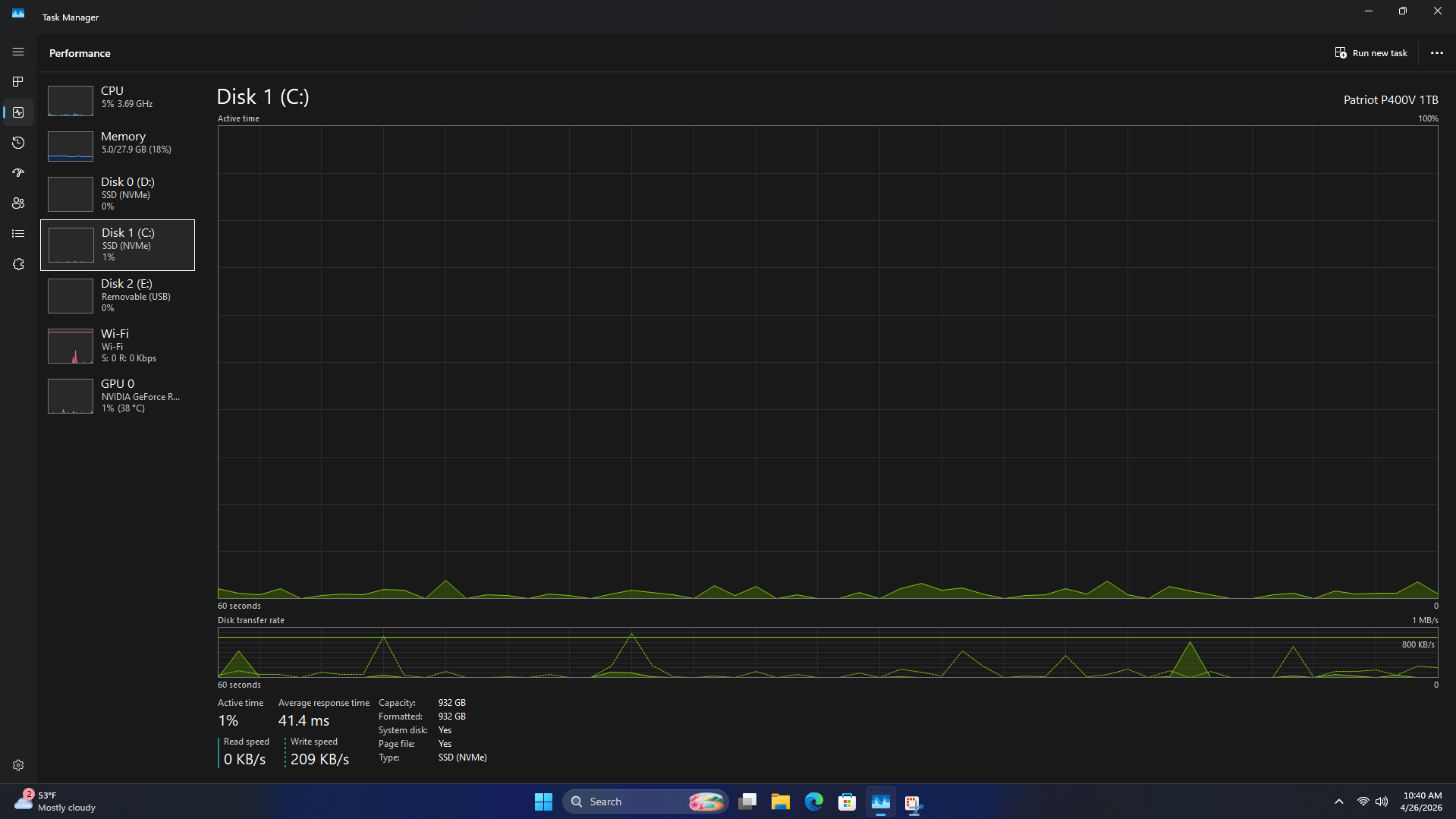The height and width of the screenshot is (819, 1456).
Task: Select Memory in the performance list
Action: coord(118,144)
